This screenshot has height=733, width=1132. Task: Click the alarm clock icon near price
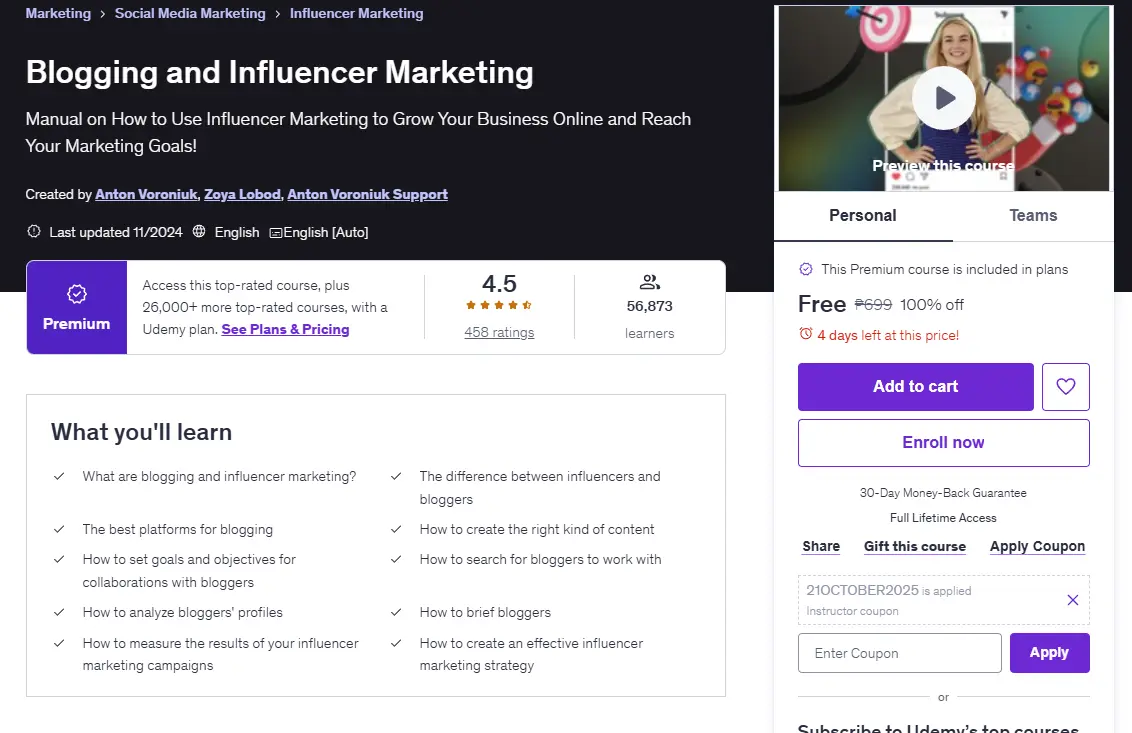click(806, 334)
